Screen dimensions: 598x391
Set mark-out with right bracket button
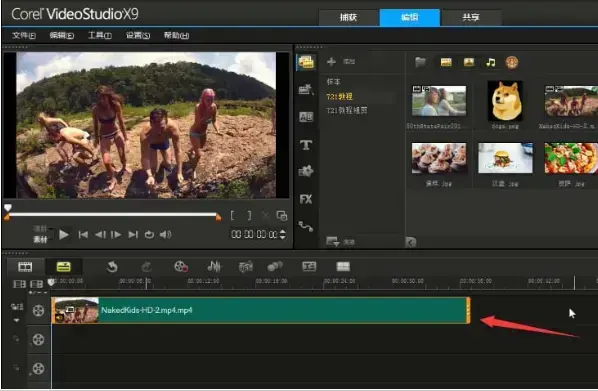(x=249, y=216)
